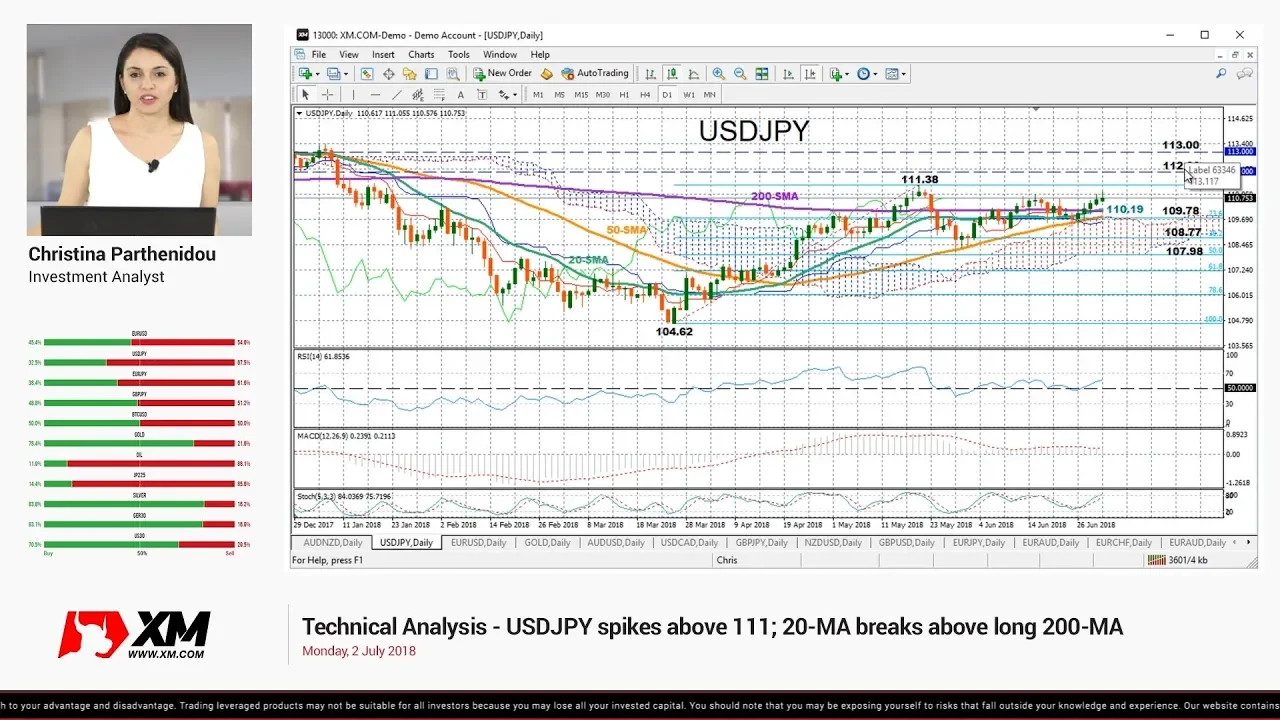Toggle chart auto scroll
The width and height of the screenshot is (1280, 720).
point(788,73)
